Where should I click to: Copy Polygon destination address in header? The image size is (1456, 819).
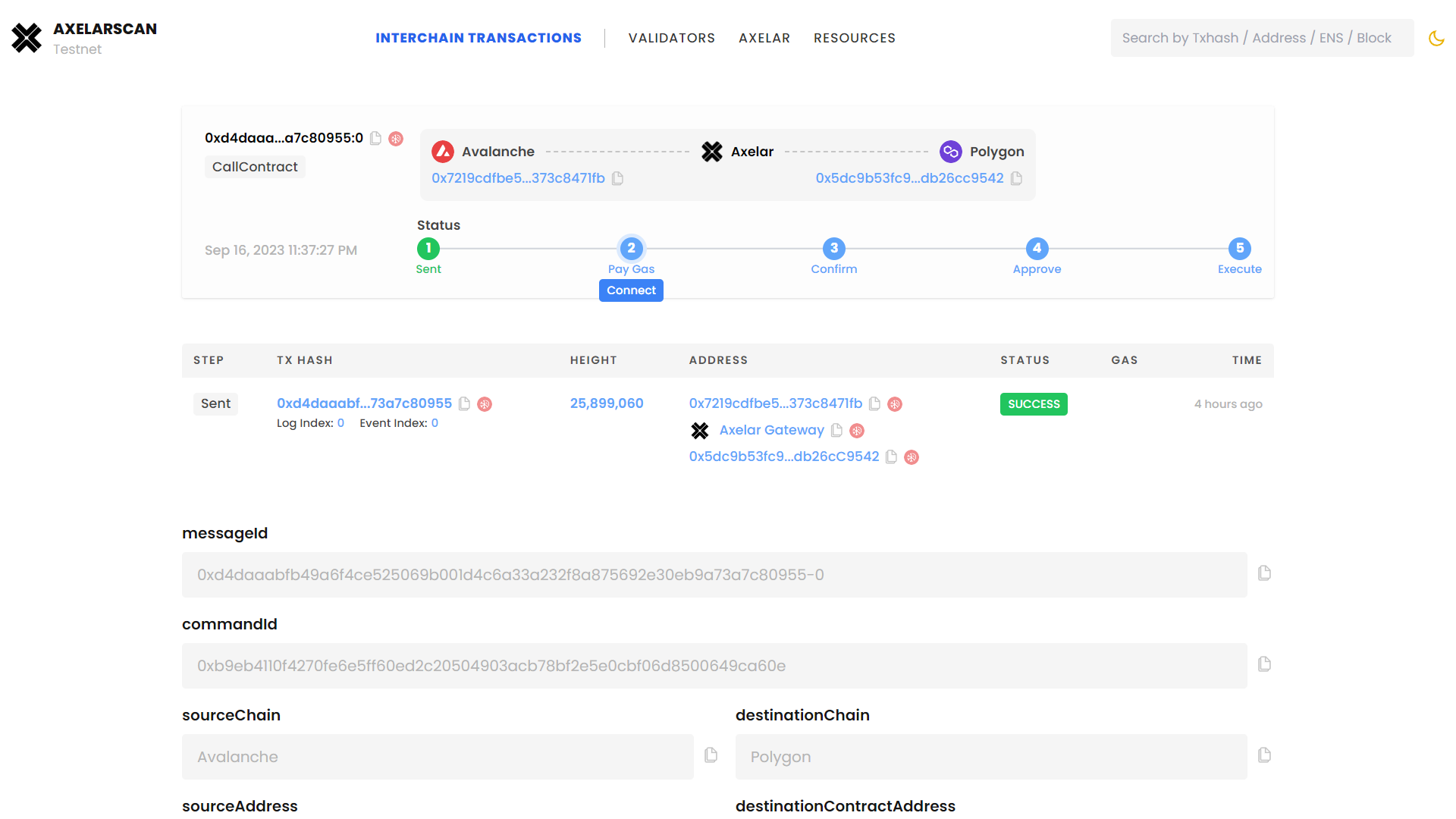tap(1016, 178)
